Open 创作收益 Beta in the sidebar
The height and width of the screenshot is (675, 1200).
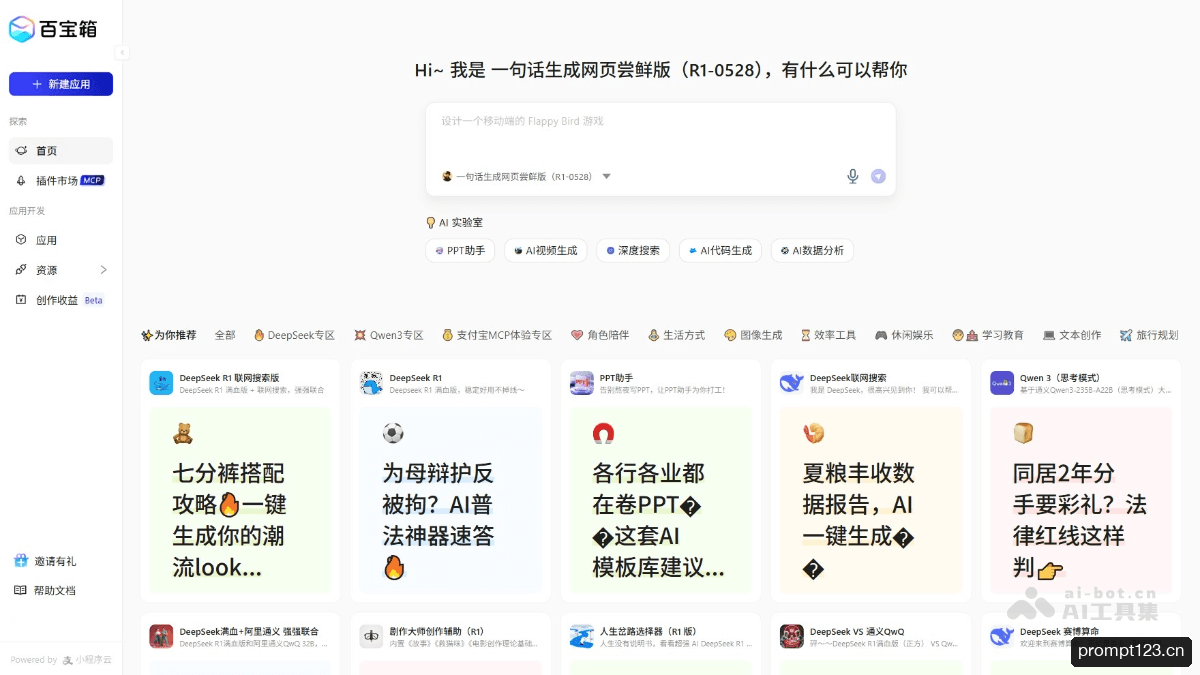coord(61,300)
